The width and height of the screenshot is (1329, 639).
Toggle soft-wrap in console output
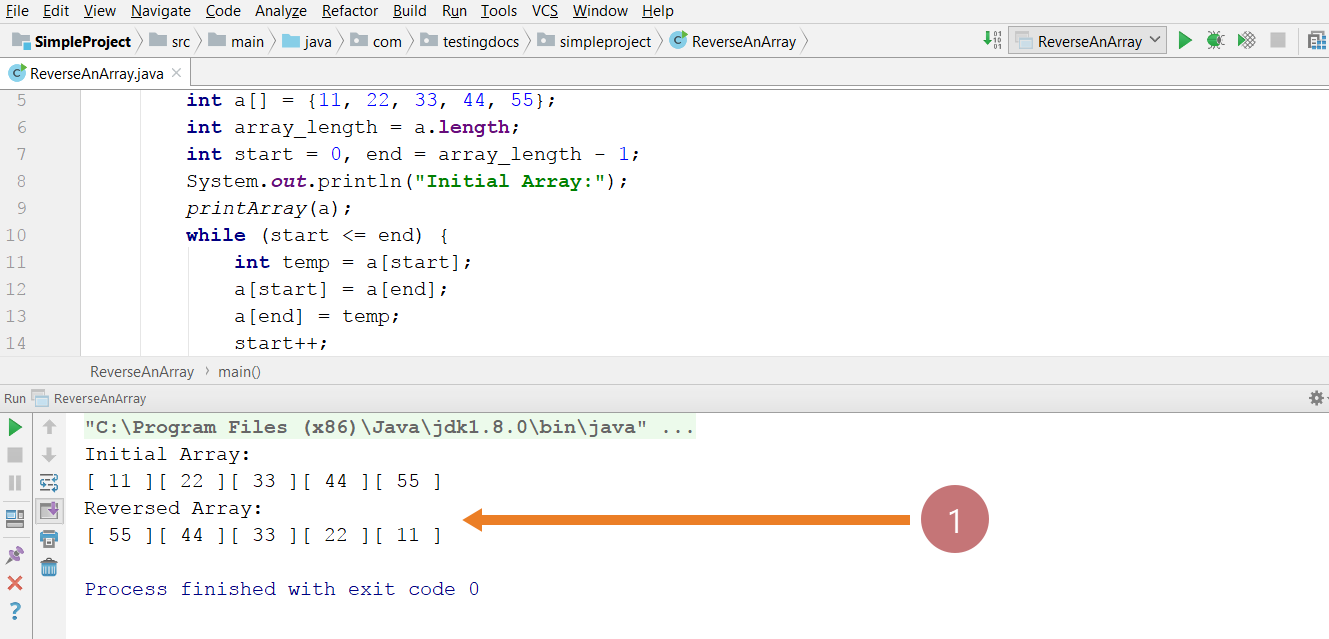[x=49, y=483]
